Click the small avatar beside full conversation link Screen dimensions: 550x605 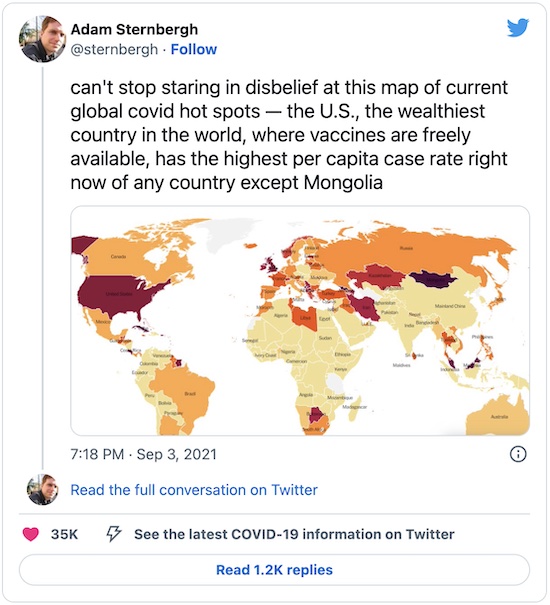click(x=42, y=490)
